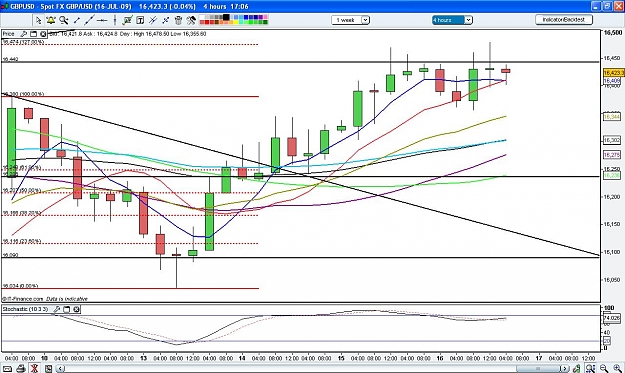This screenshot has height=373, width=625.
Task: Select the text annotation tool
Action: (140, 20)
